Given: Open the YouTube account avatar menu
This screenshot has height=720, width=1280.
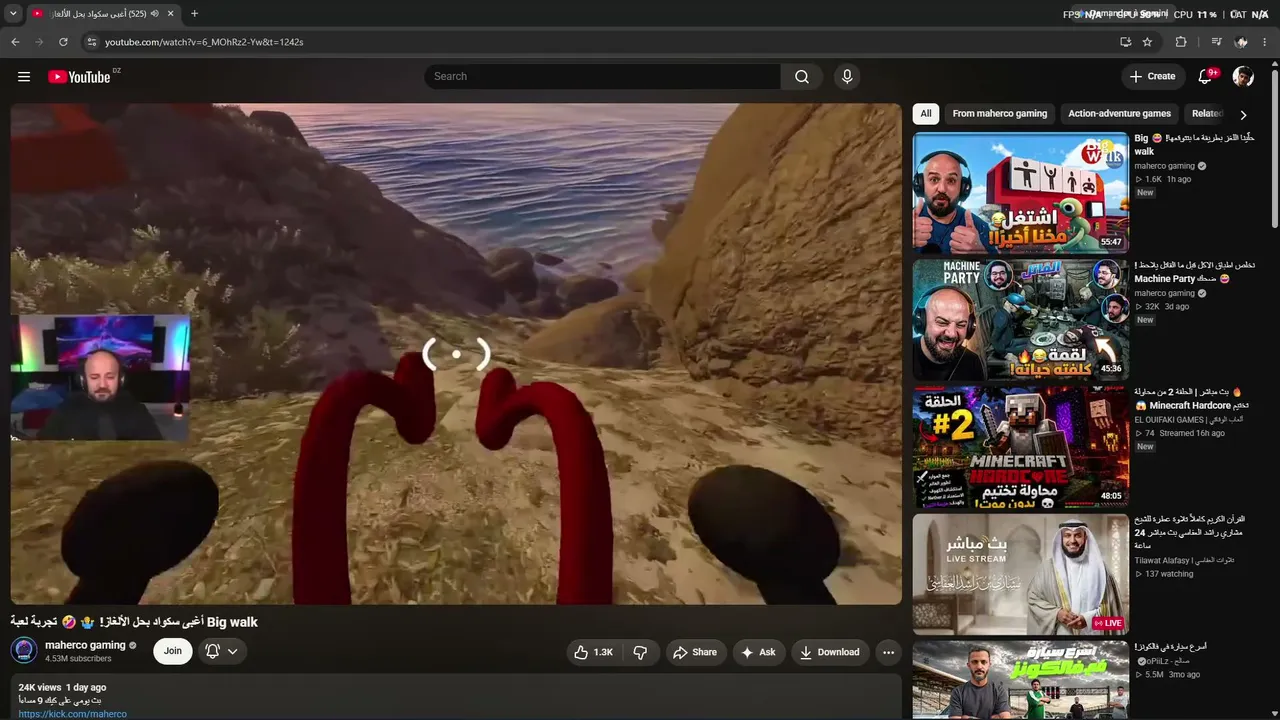Looking at the screenshot, I should point(1243,77).
